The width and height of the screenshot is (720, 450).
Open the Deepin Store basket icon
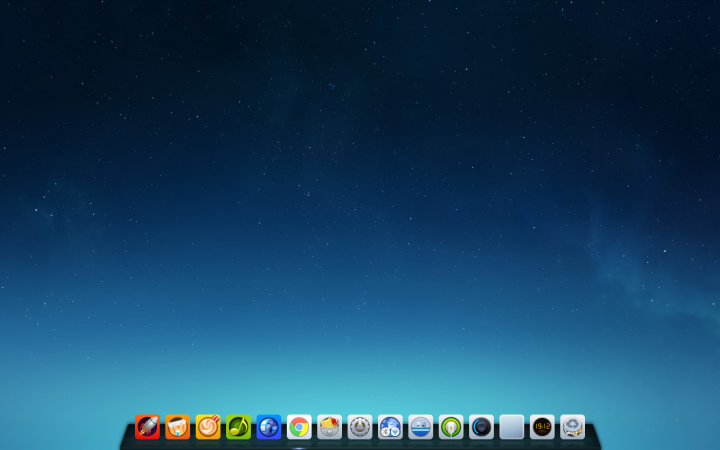[x=178, y=427]
